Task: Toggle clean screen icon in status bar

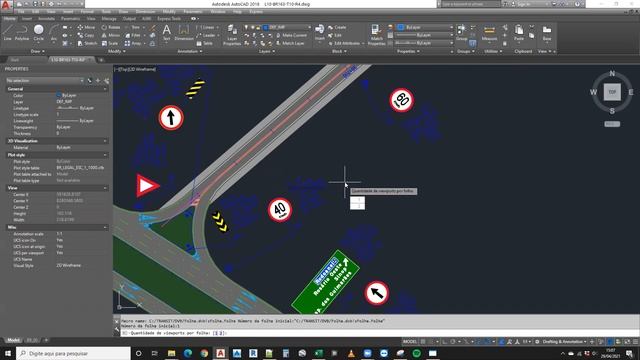Action: [x=627, y=342]
